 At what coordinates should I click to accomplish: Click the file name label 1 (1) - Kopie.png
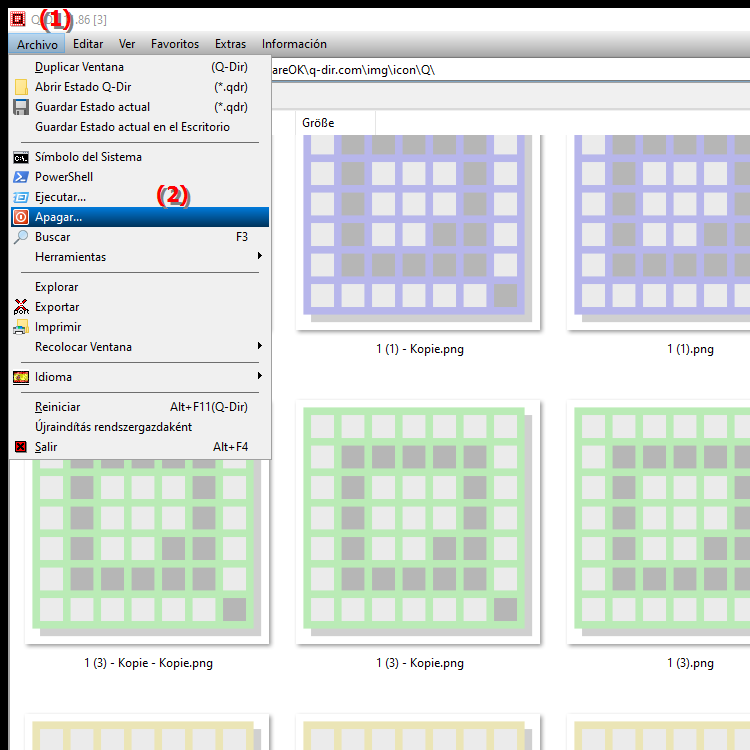pos(419,349)
